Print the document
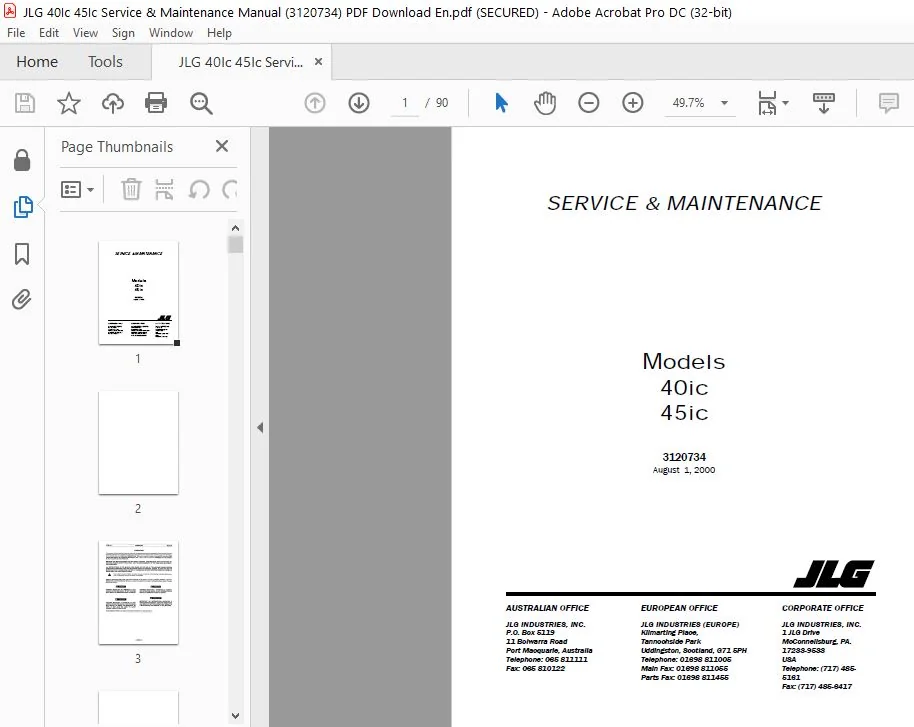 pos(156,103)
